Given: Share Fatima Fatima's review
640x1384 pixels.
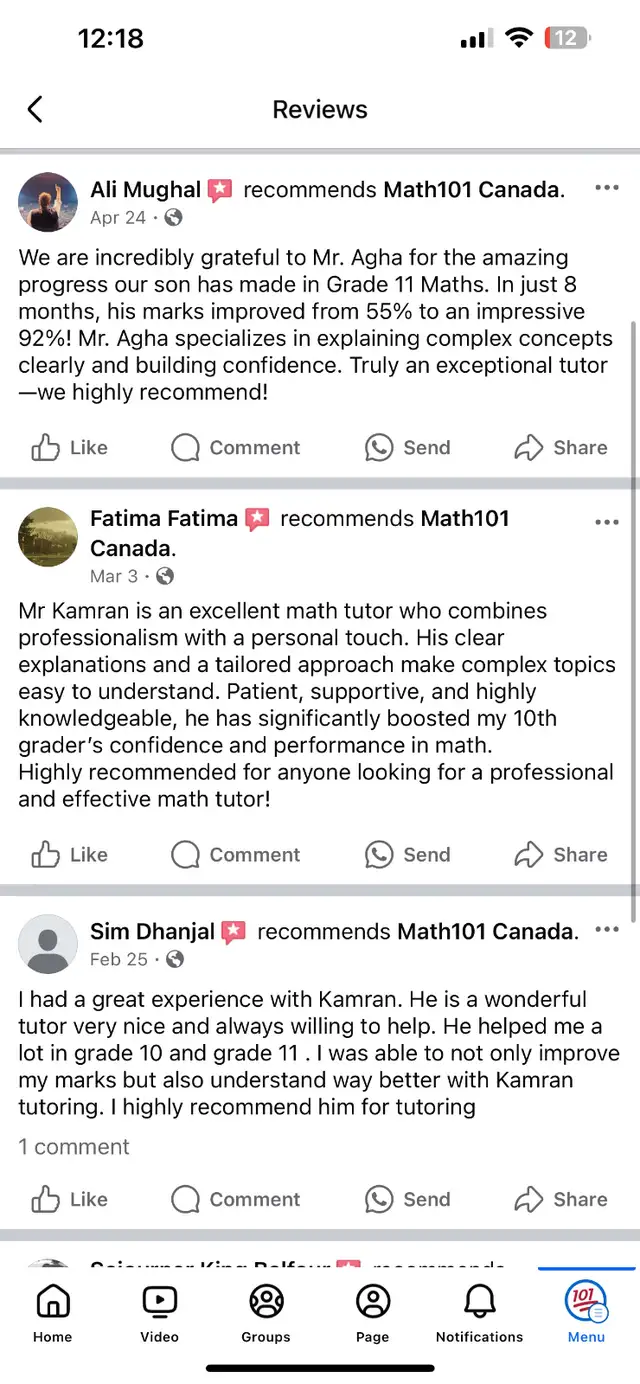Looking at the screenshot, I should (560, 854).
